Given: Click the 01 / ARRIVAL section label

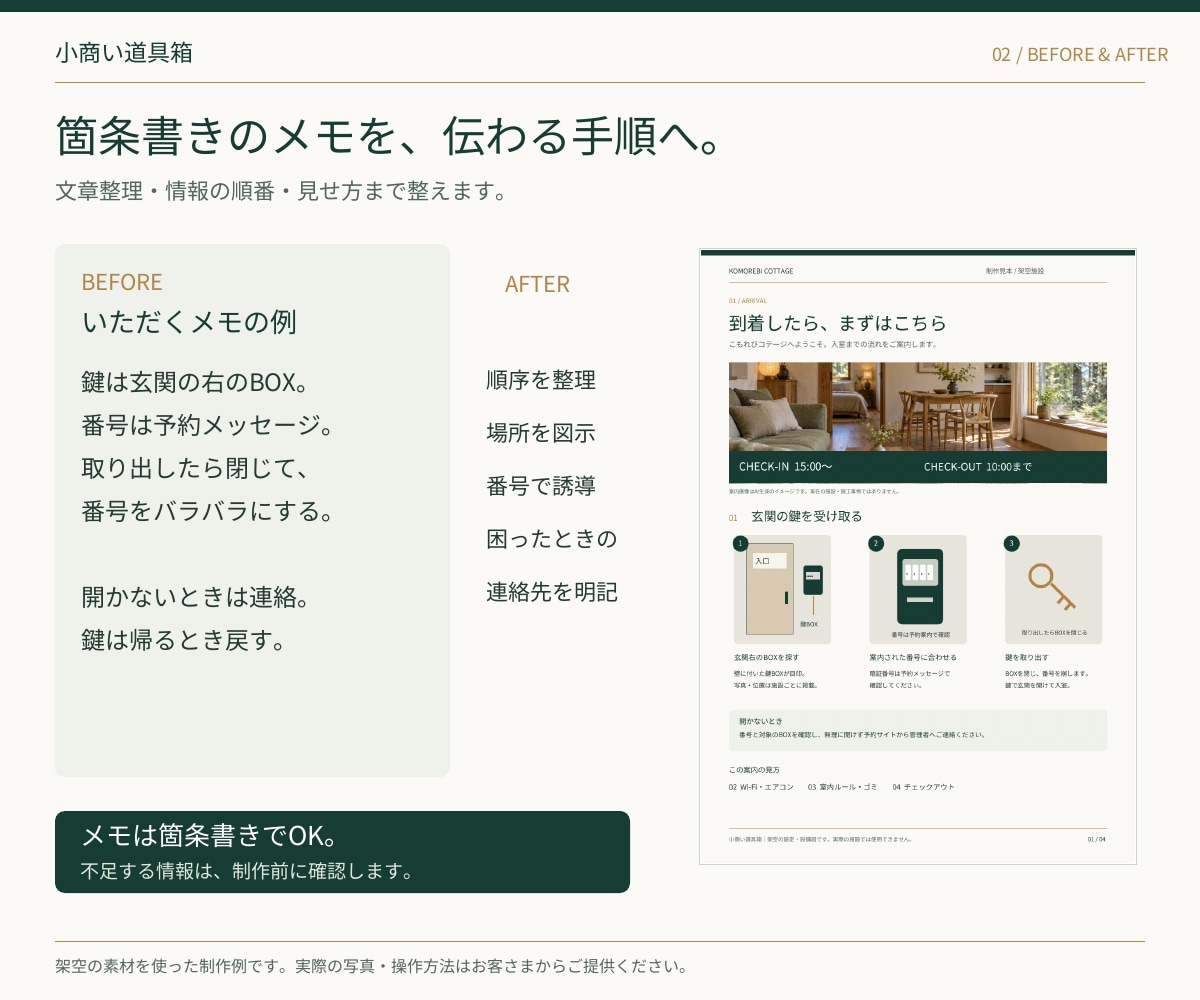Looking at the screenshot, I should [748, 300].
